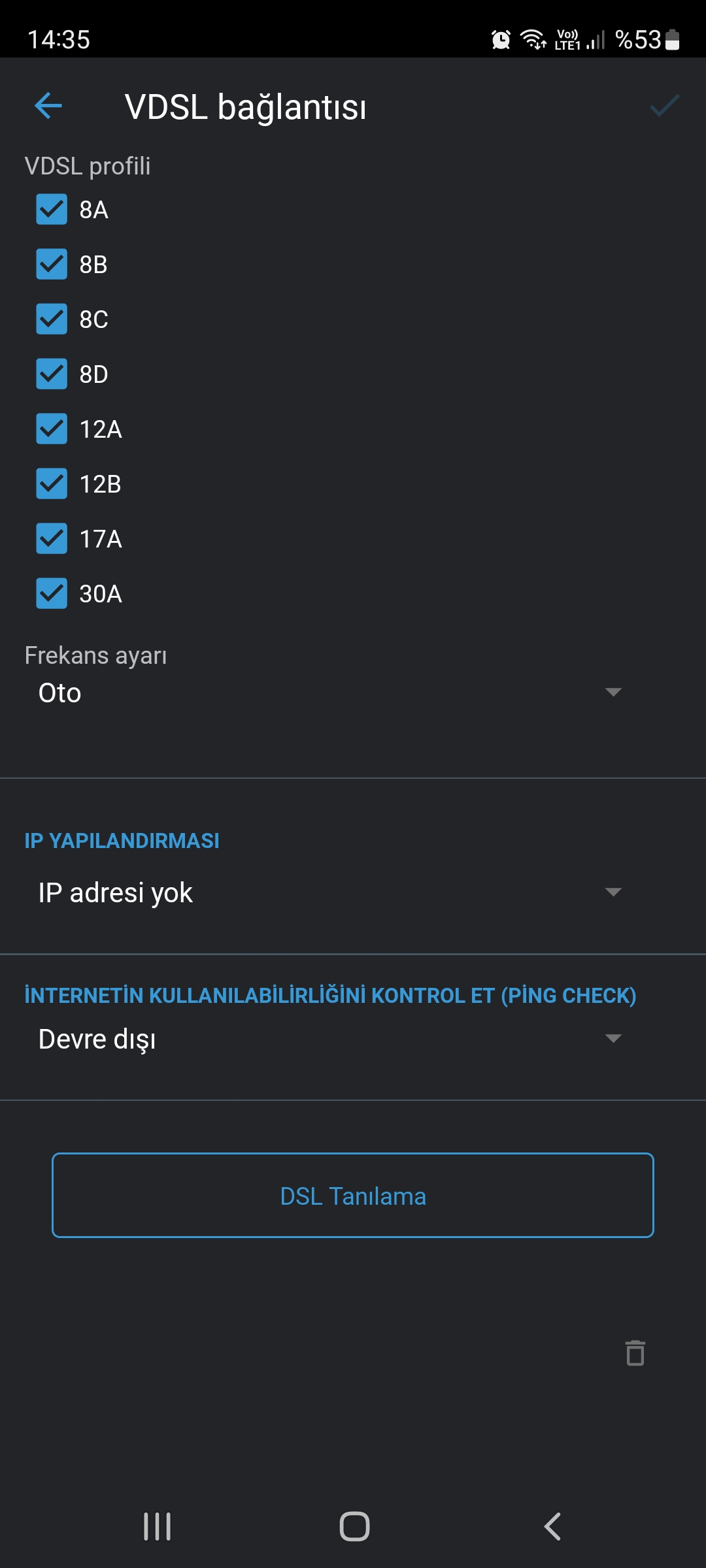Tap the Android navigation back chevron
706x1568 pixels.
(x=552, y=1526)
